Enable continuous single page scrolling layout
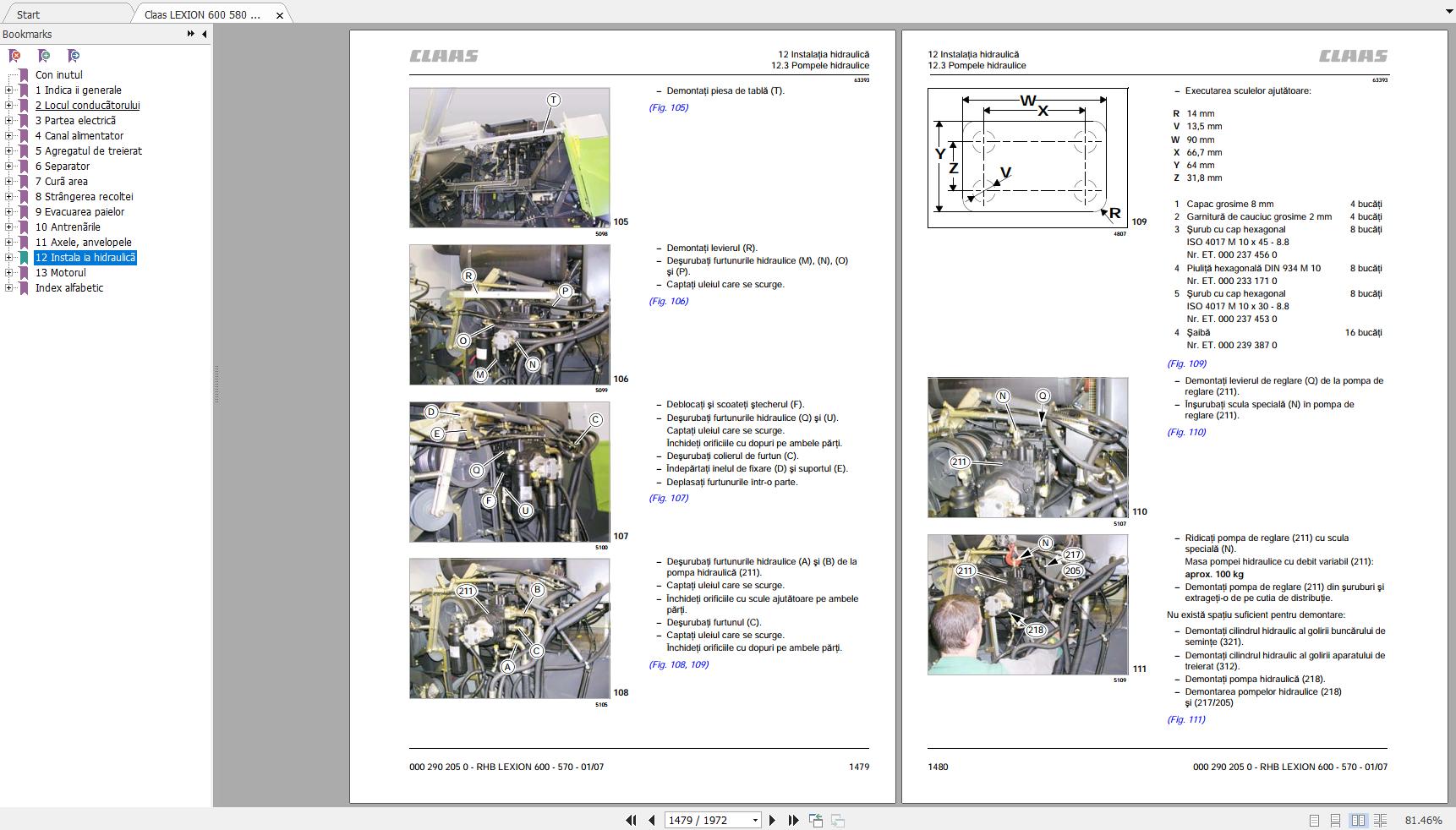This screenshot has height=830, width=1456. click(1335, 820)
